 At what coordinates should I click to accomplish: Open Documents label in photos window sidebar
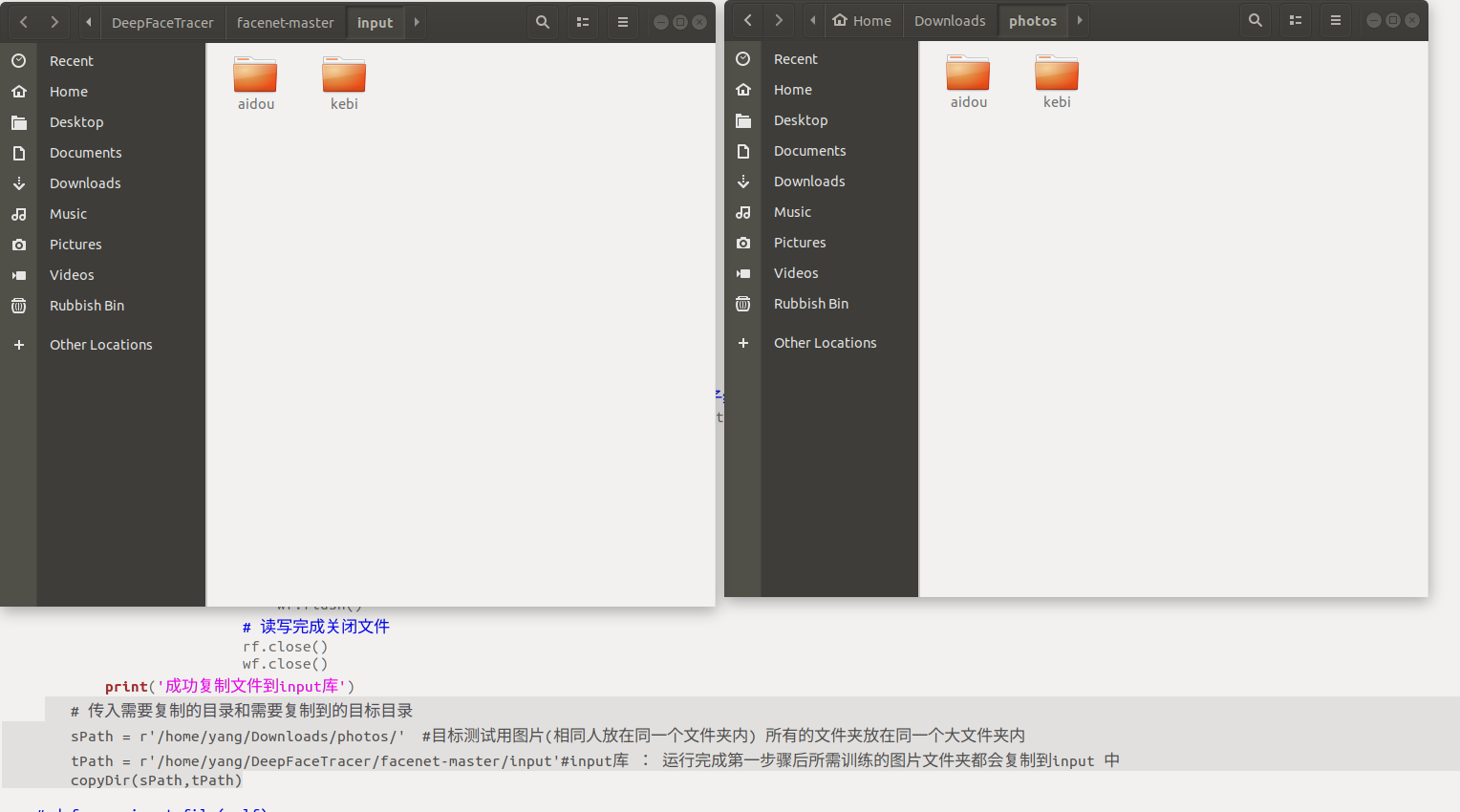(810, 151)
